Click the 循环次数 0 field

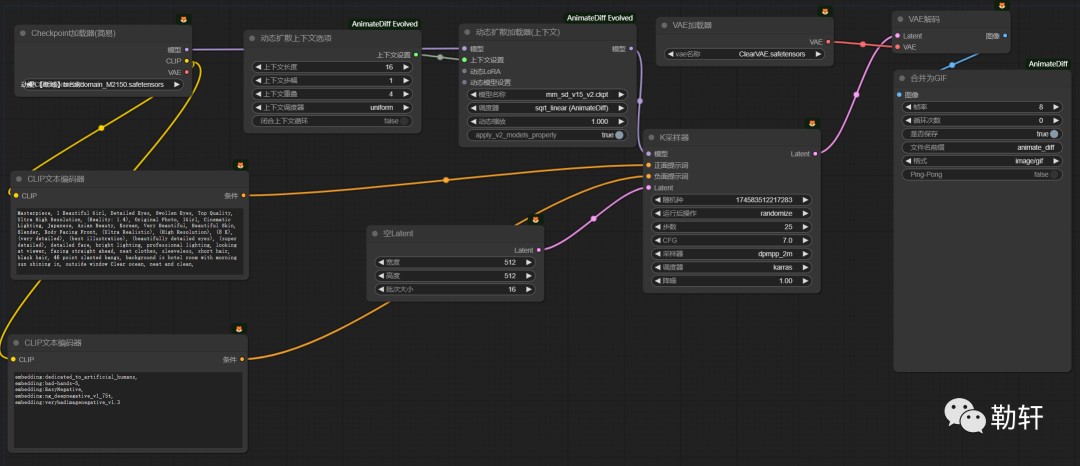pos(982,120)
